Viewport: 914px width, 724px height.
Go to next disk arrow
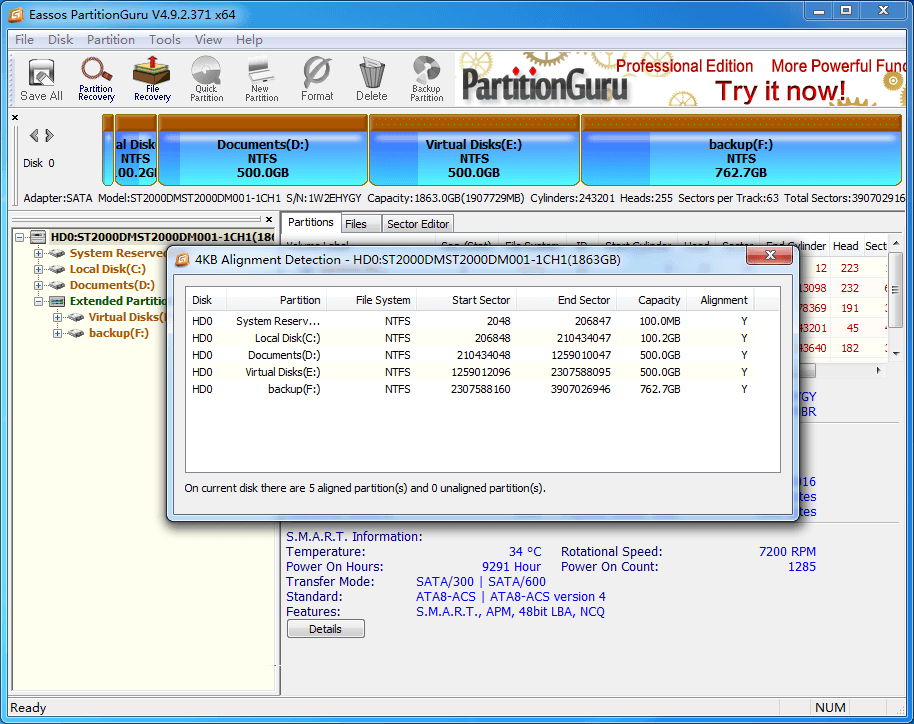point(50,136)
